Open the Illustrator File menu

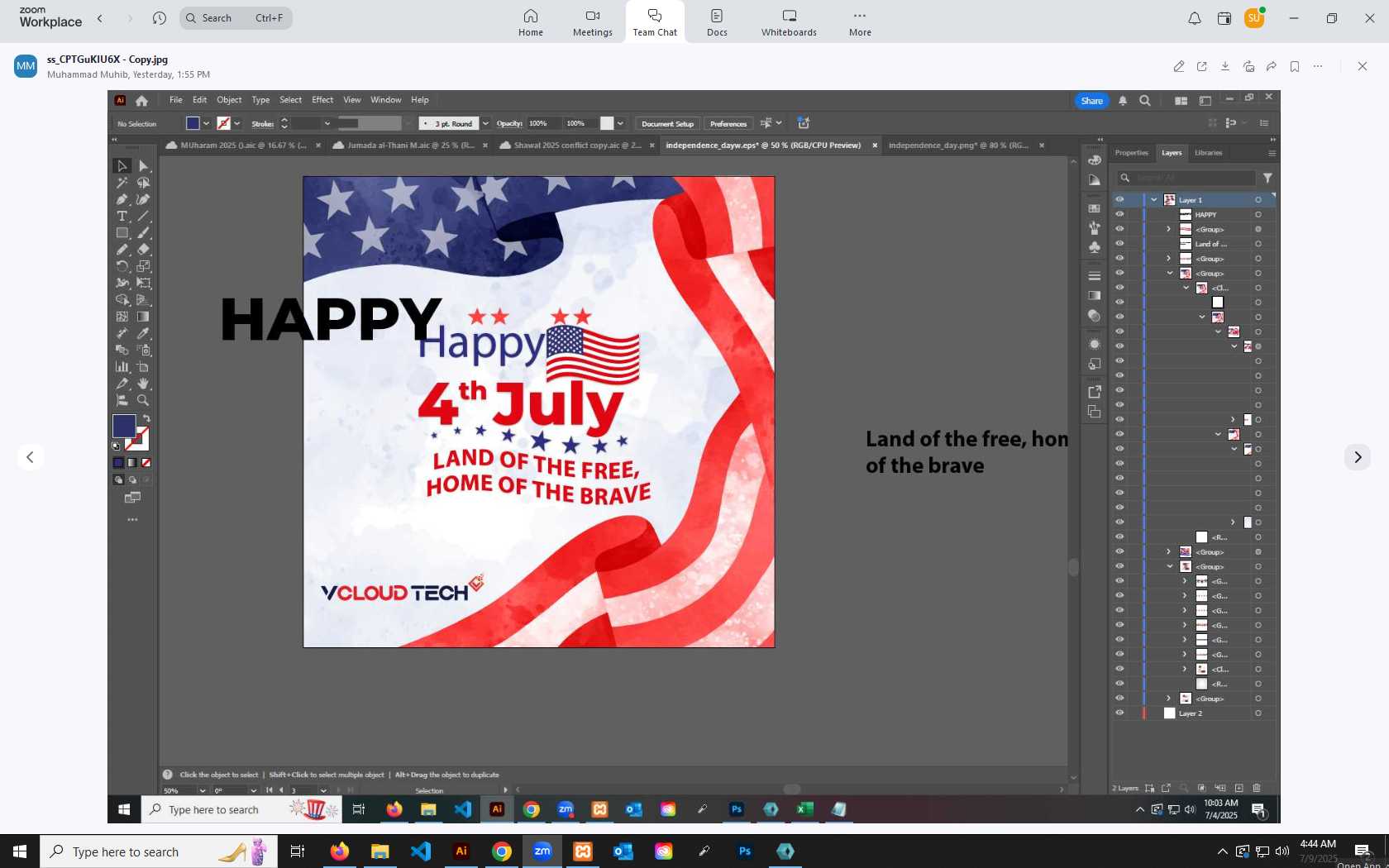click(x=176, y=100)
